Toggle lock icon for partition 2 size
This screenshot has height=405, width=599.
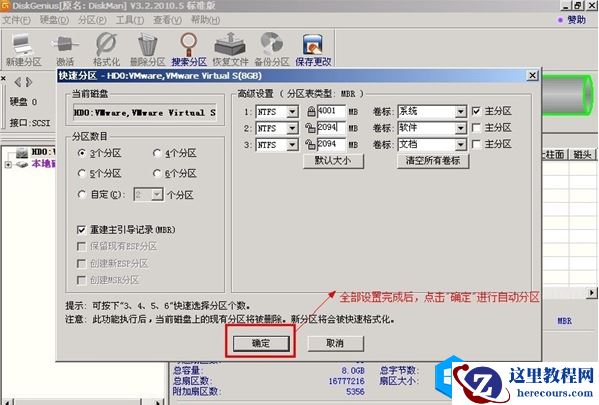(x=311, y=128)
